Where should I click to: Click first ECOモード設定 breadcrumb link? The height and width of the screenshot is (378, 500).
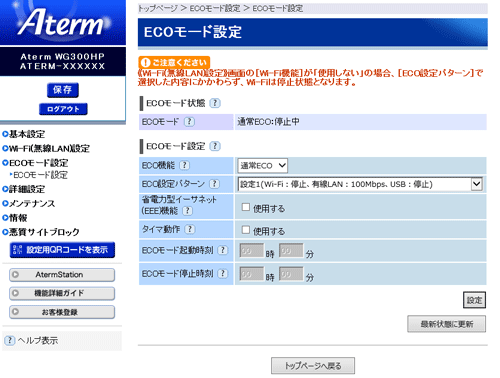coord(215,8)
